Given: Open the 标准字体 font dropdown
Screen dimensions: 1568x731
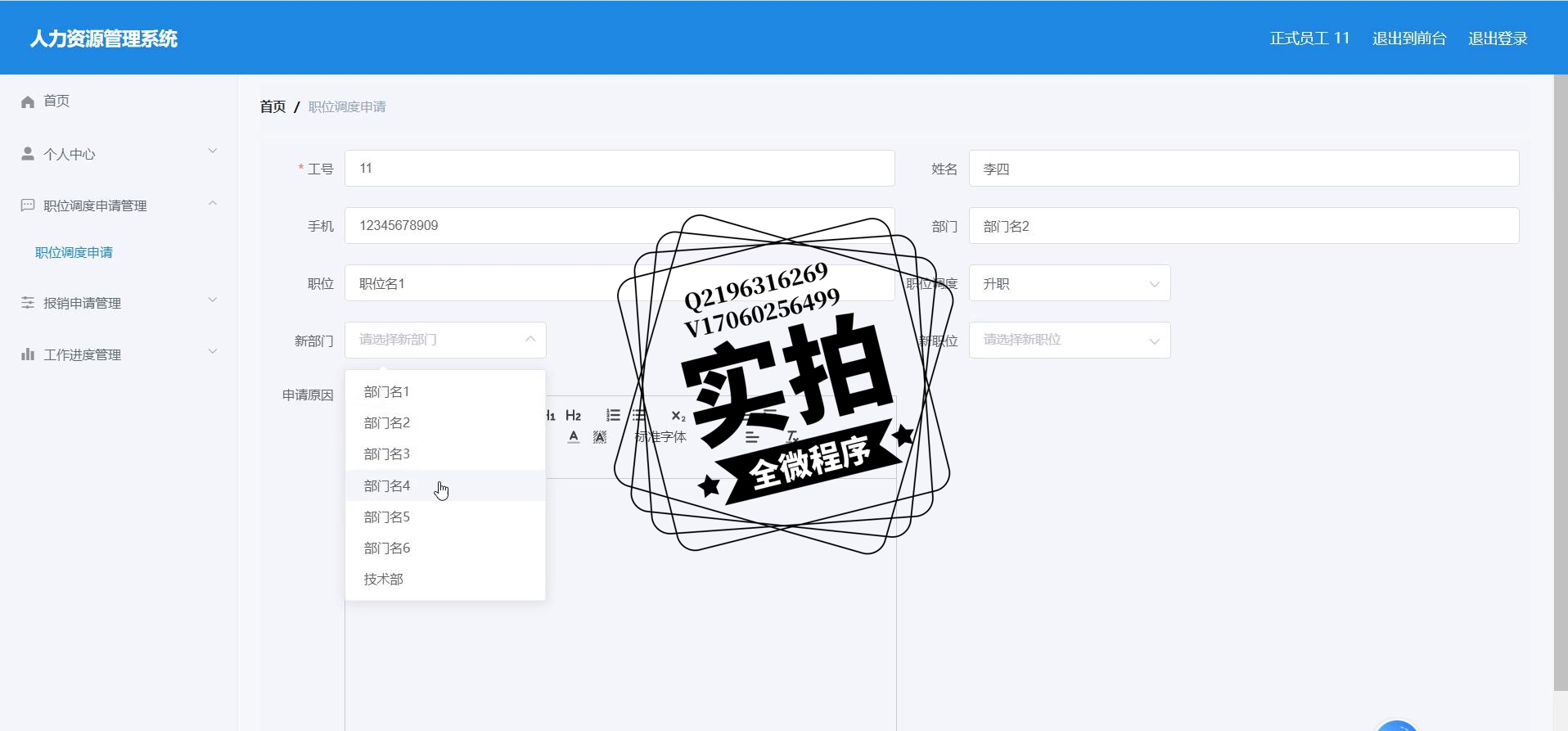Looking at the screenshot, I should [660, 437].
